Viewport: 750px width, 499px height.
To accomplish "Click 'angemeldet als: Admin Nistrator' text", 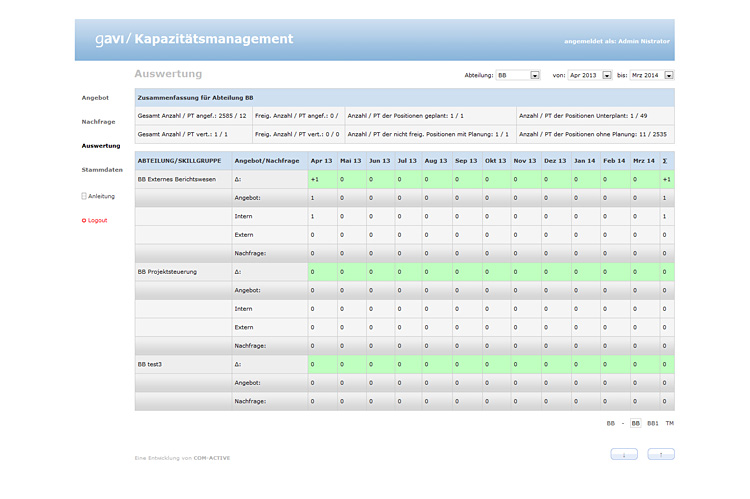I will 617,41.
